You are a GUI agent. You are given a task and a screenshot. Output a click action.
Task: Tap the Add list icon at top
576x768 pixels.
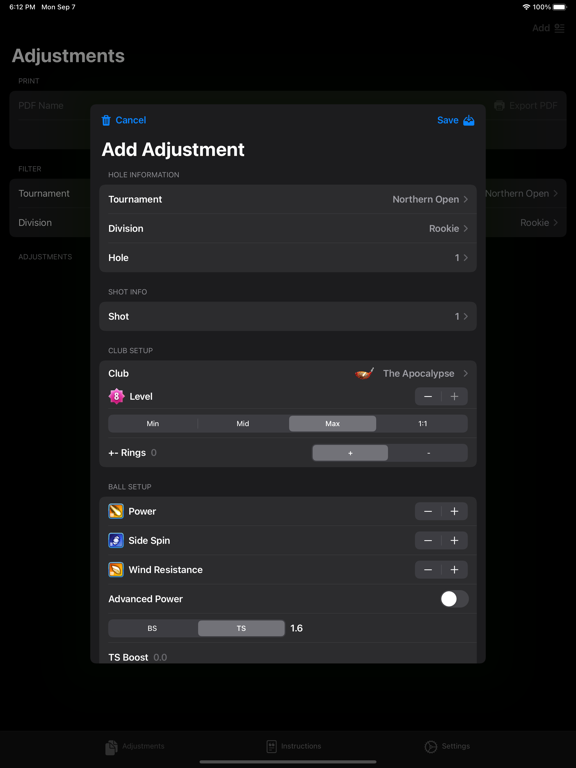tap(559, 28)
